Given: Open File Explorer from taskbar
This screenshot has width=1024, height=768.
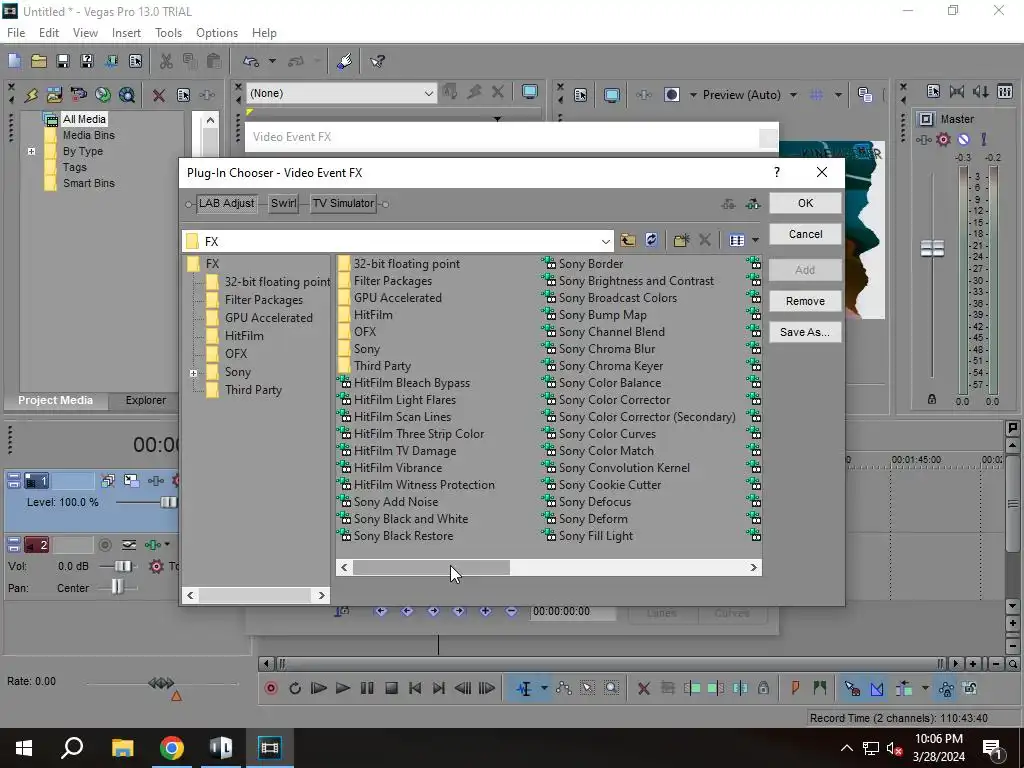Looking at the screenshot, I should point(122,748).
